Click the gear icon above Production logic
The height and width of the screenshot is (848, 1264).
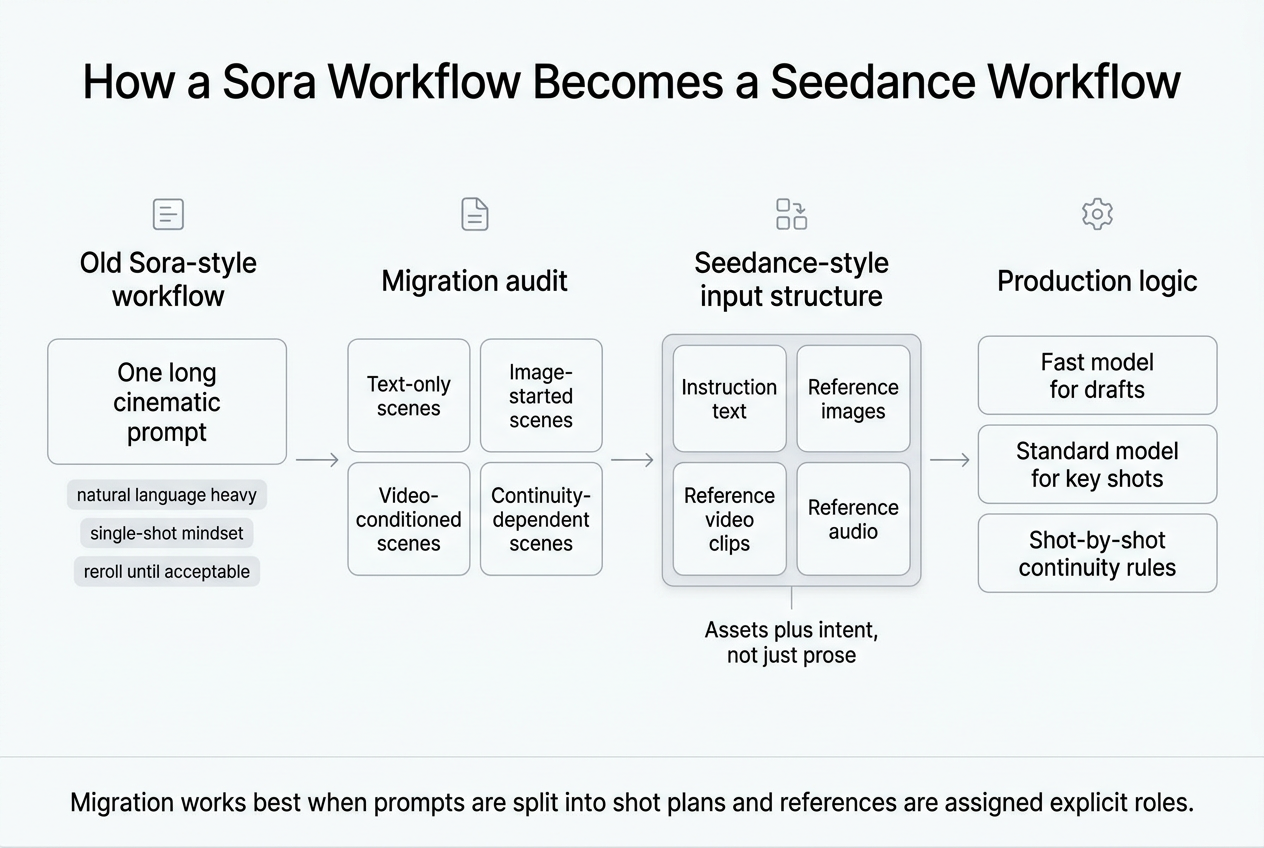point(1097,214)
